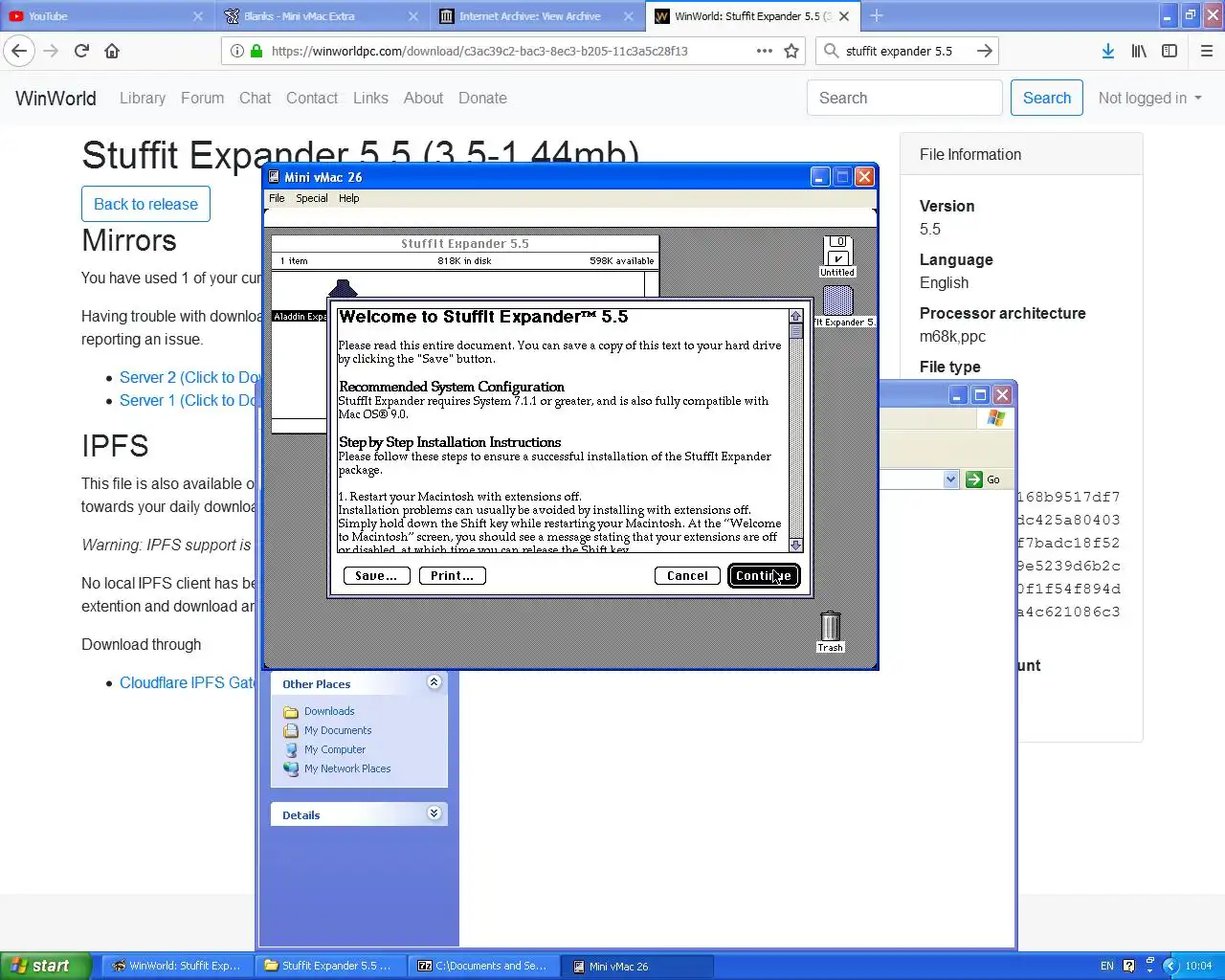The image size is (1225, 980).
Task: Bookmark this page with the star icon
Action: tap(791, 51)
